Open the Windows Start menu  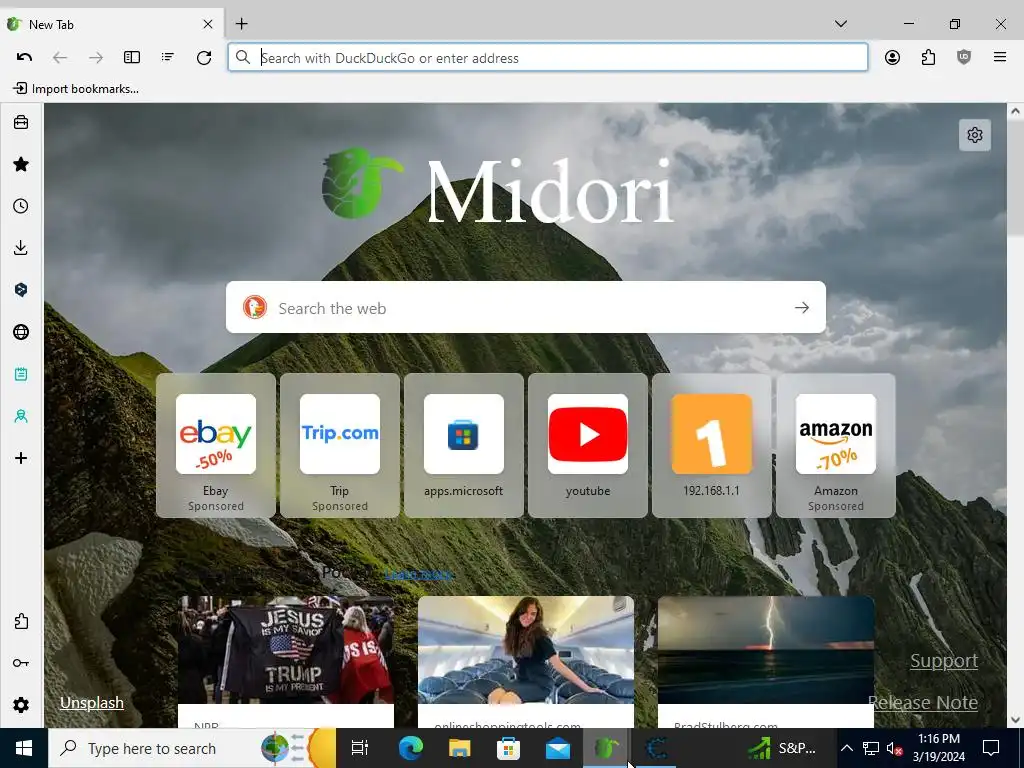click(x=24, y=748)
